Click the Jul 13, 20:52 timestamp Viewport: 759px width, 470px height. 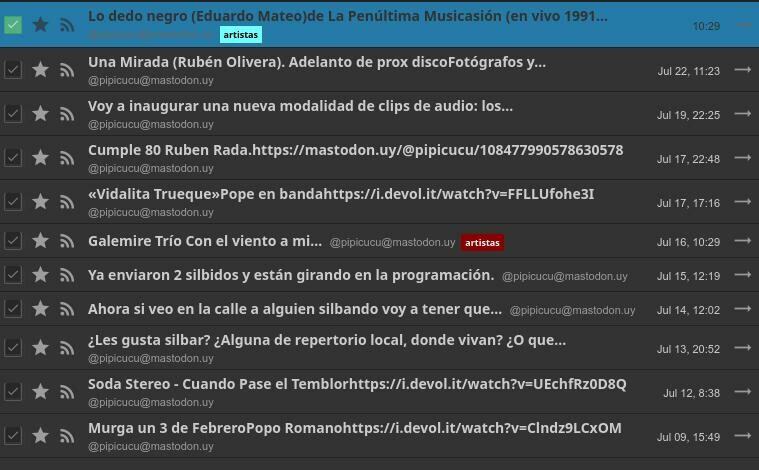tap(688, 349)
